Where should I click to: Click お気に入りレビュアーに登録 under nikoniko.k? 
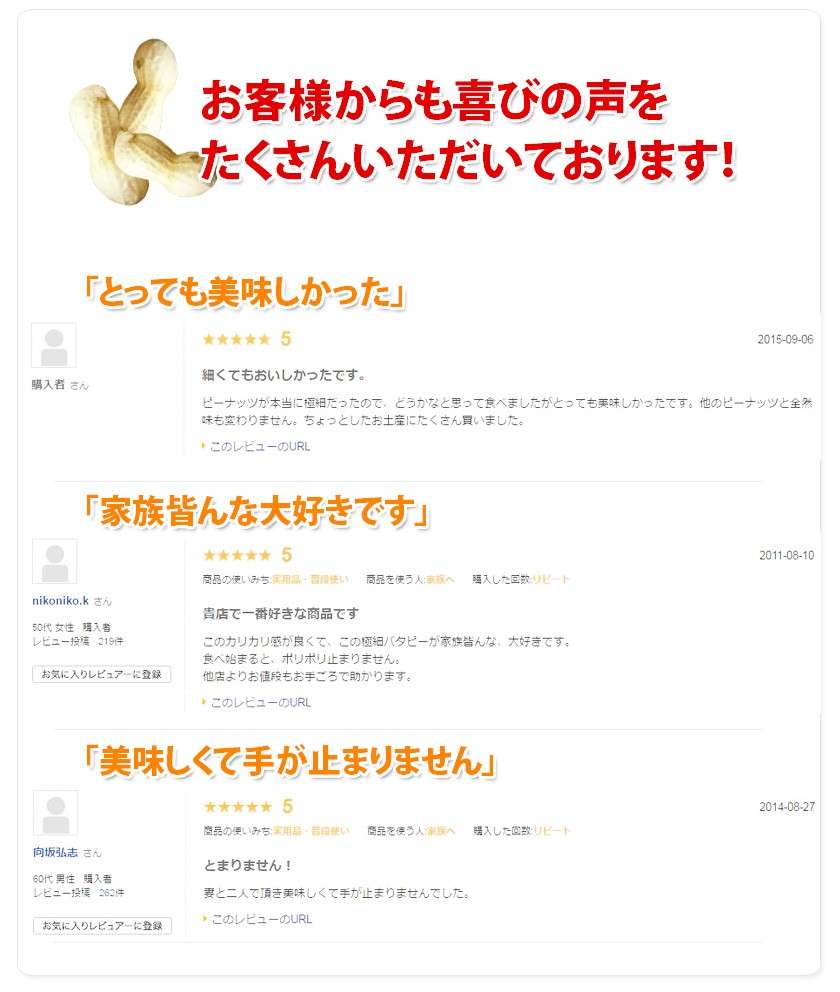click(101, 674)
